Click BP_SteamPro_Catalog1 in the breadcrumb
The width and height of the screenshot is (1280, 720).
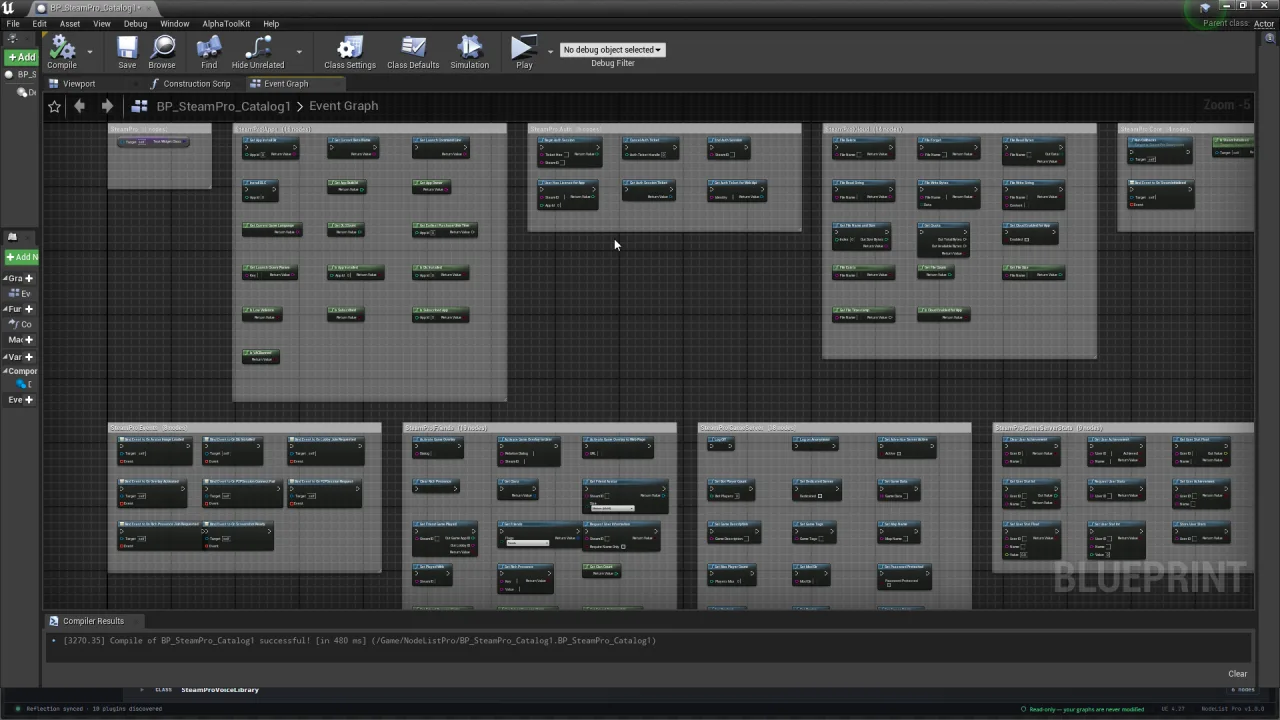click(x=223, y=106)
